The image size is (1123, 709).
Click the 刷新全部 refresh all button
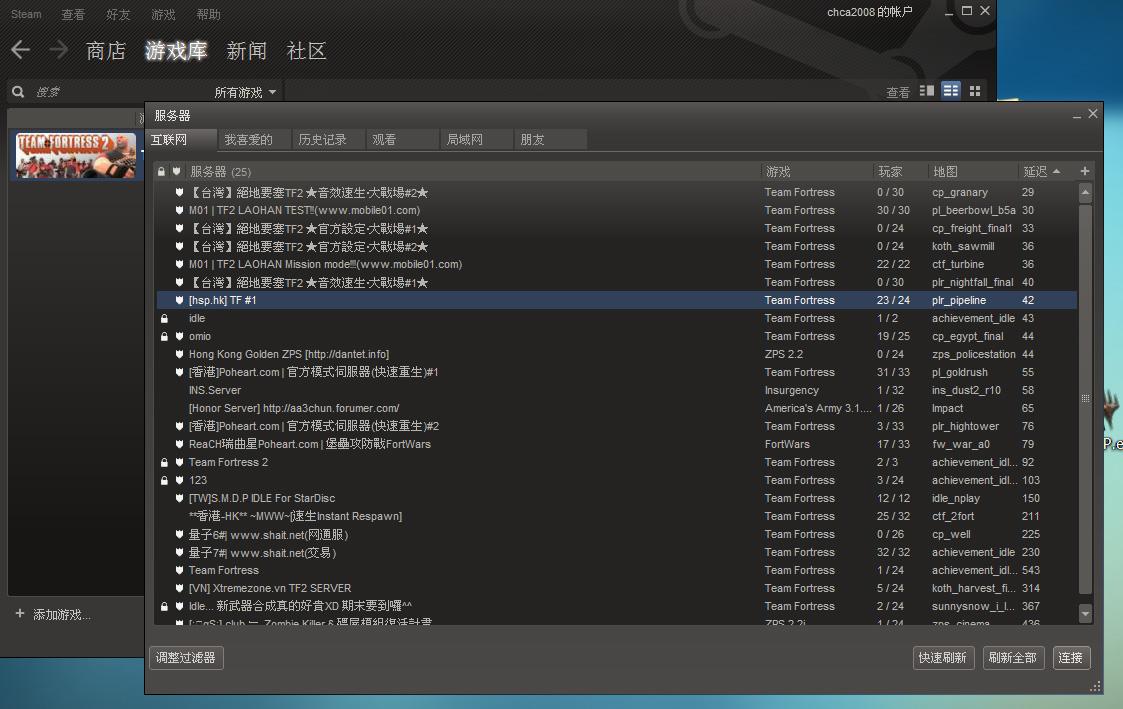coord(1013,657)
